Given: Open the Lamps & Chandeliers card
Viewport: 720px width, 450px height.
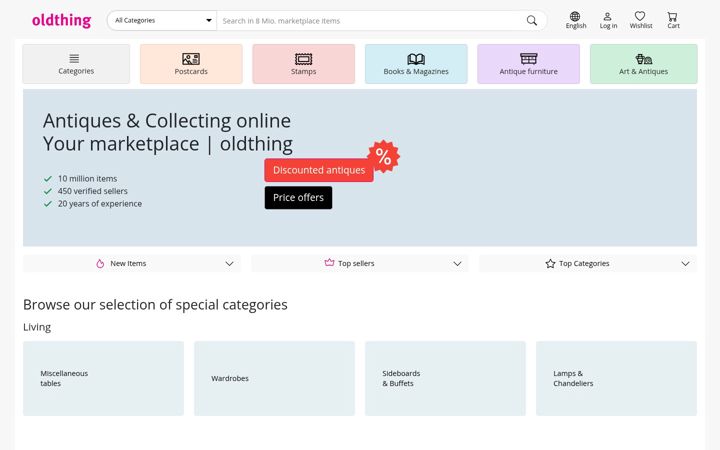Looking at the screenshot, I should click(x=616, y=378).
